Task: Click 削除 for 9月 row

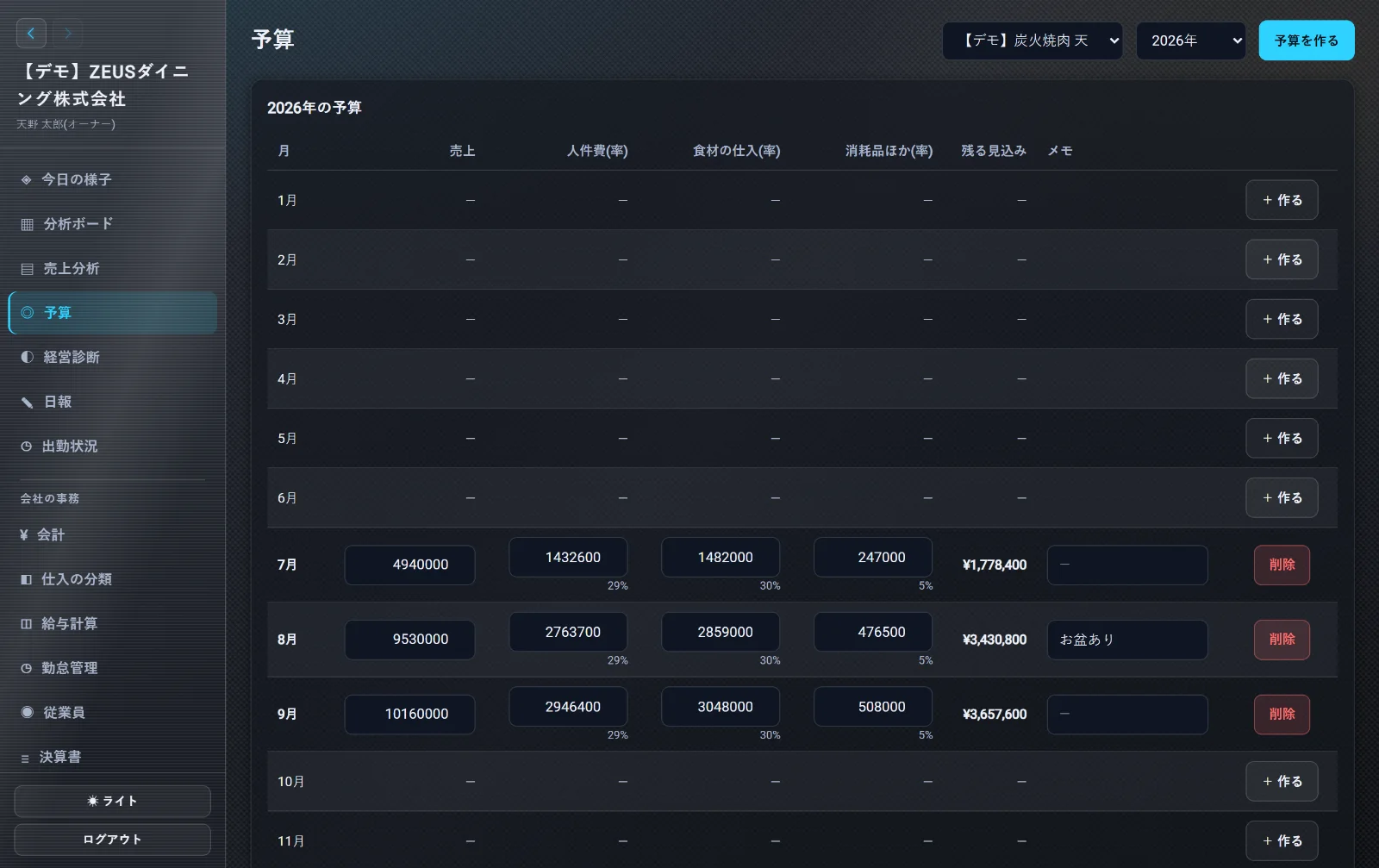Action: coord(1282,714)
